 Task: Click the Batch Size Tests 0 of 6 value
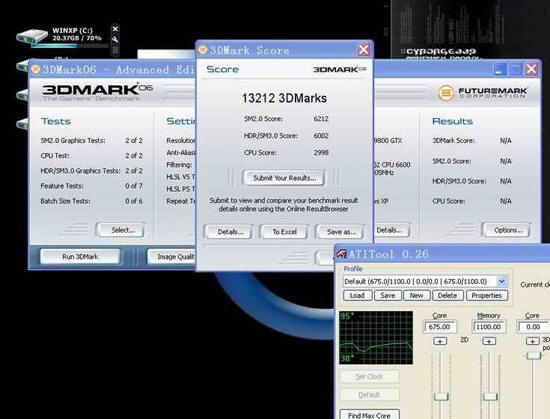coord(134,201)
